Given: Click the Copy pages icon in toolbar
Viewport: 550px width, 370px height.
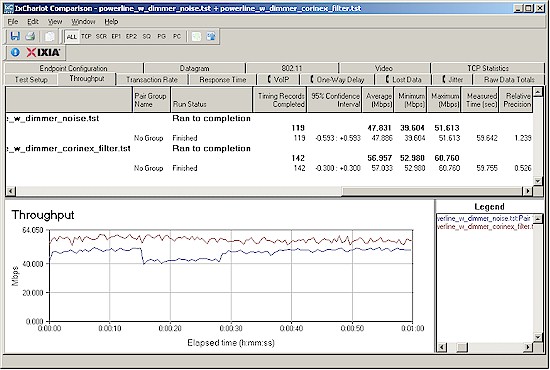Looking at the screenshot, I should 50,36.
